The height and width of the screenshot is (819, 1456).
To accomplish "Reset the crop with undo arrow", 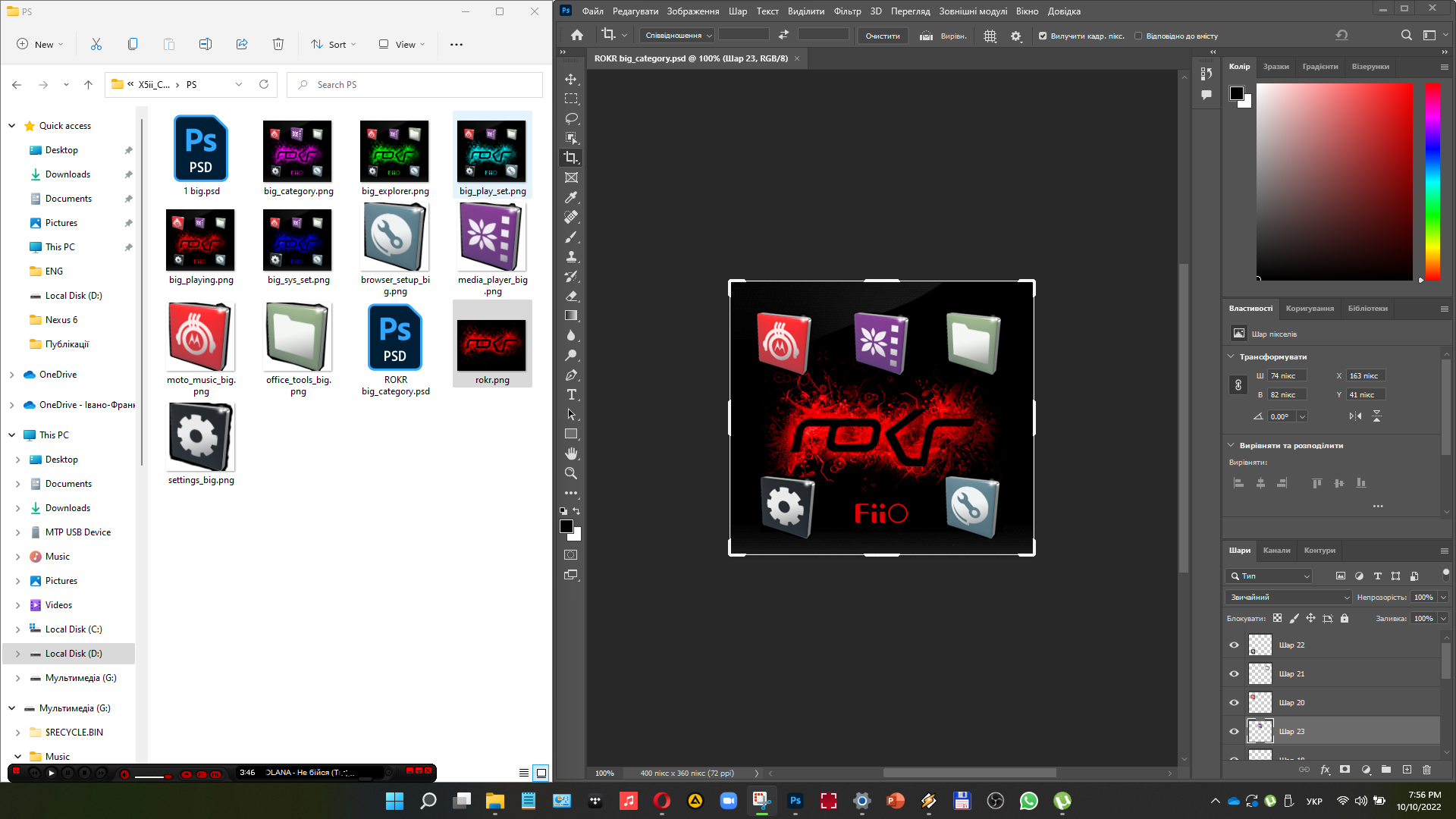I will click(1341, 35).
